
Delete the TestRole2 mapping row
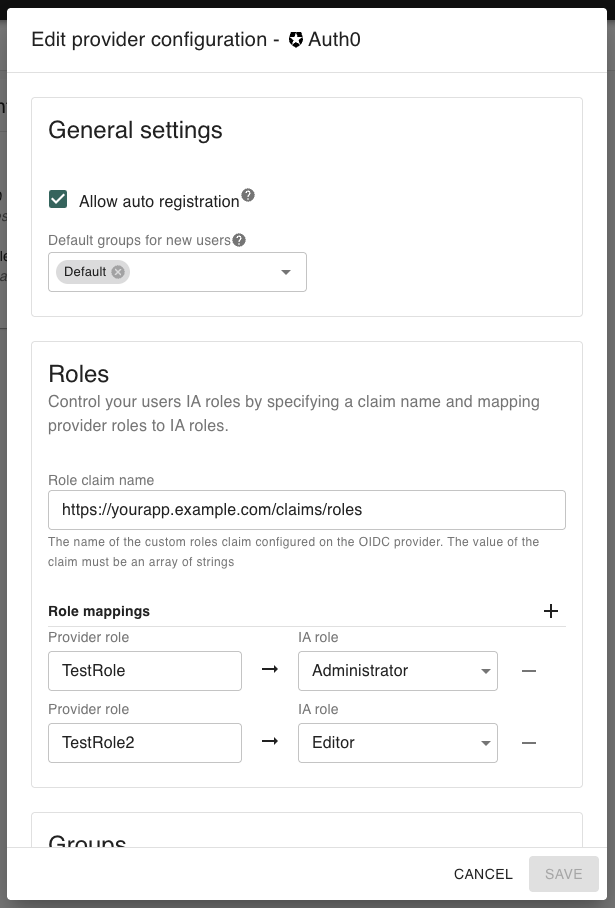[x=529, y=743]
